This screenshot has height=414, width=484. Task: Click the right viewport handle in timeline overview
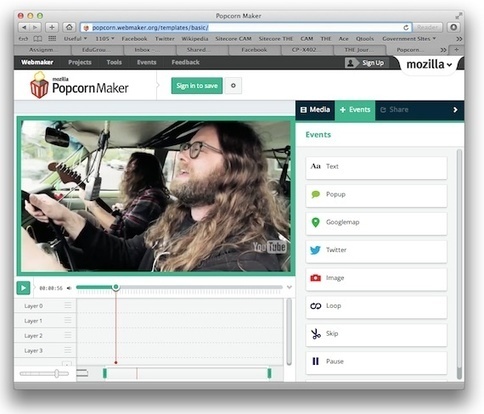click(x=269, y=373)
